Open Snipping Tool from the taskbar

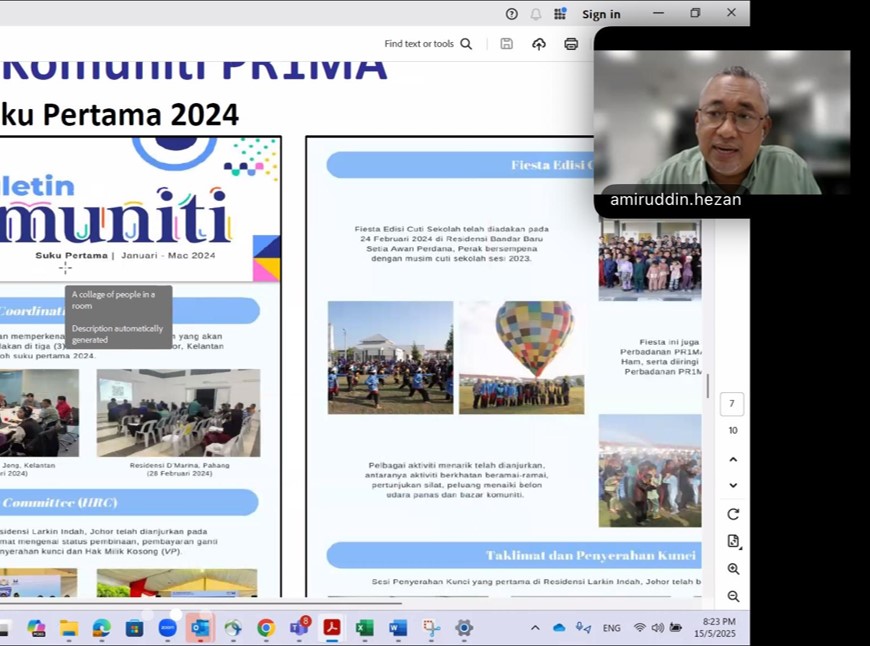(431, 628)
